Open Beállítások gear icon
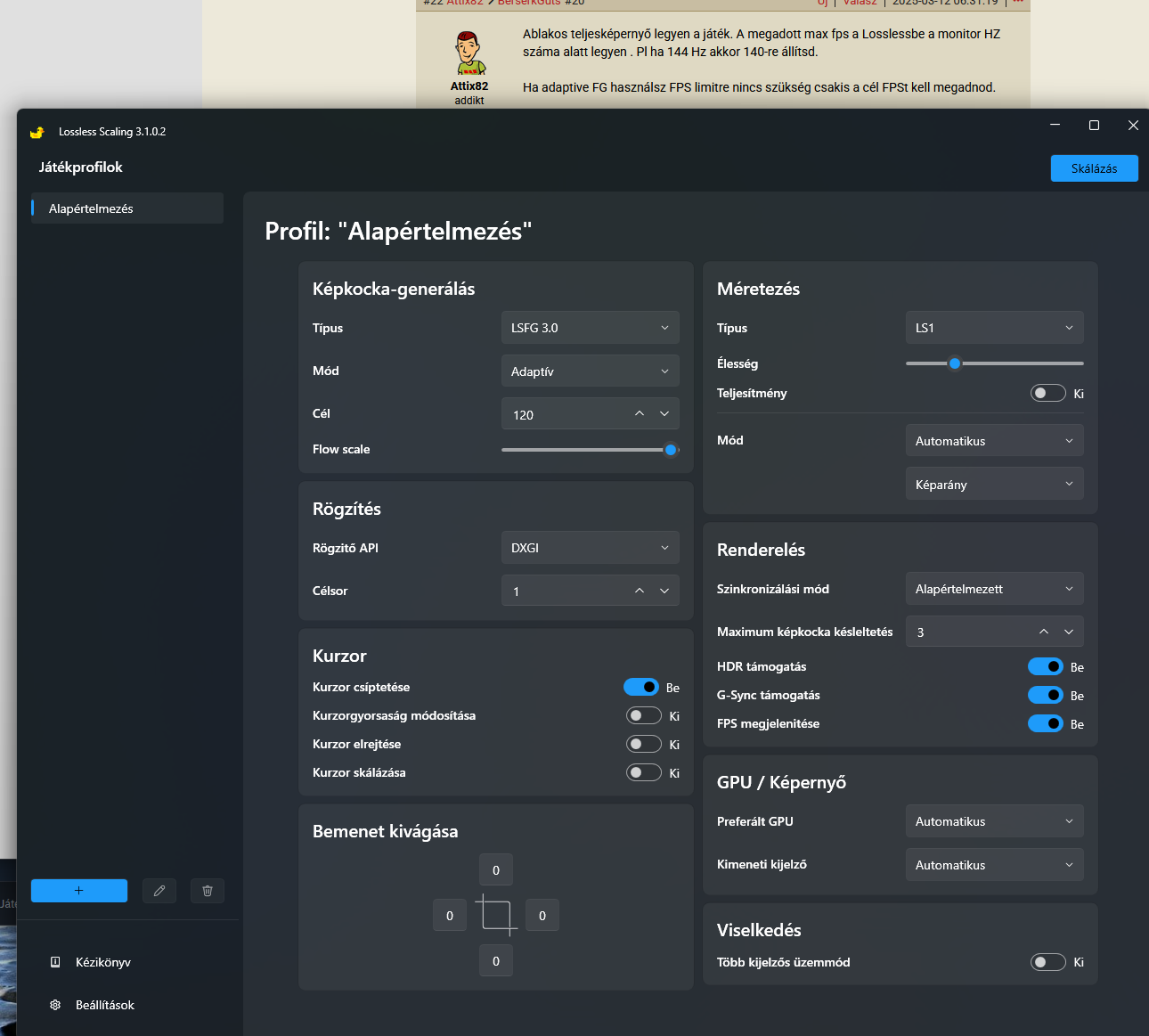1149x1036 pixels. [55, 1005]
